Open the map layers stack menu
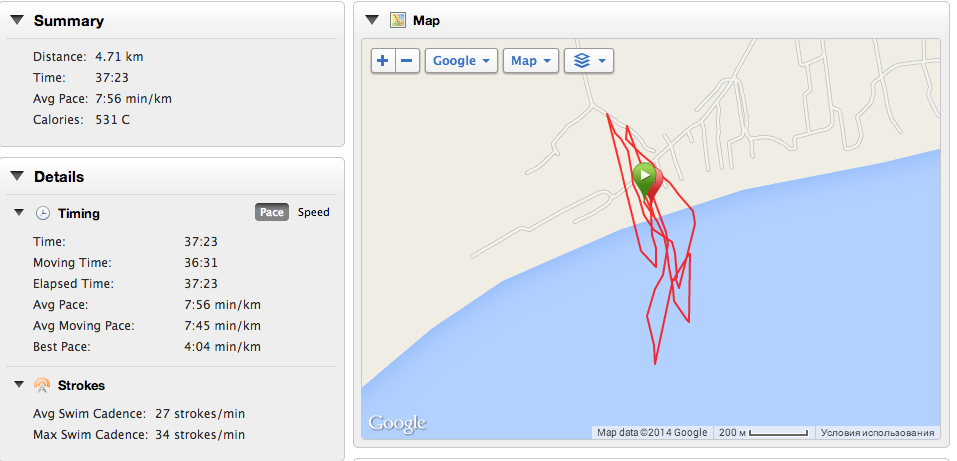This screenshot has height=461, width=957. (588, 61)
